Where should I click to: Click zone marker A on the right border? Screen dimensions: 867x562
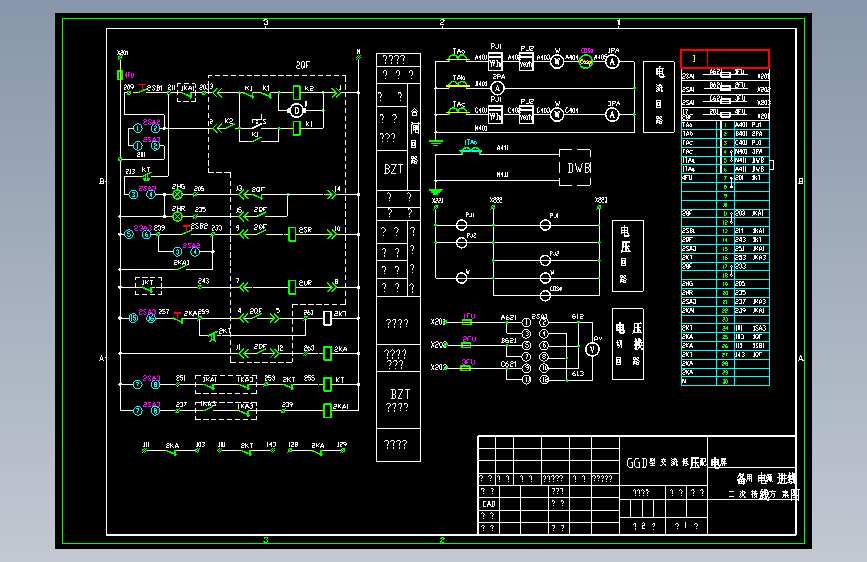coord(801,358)
